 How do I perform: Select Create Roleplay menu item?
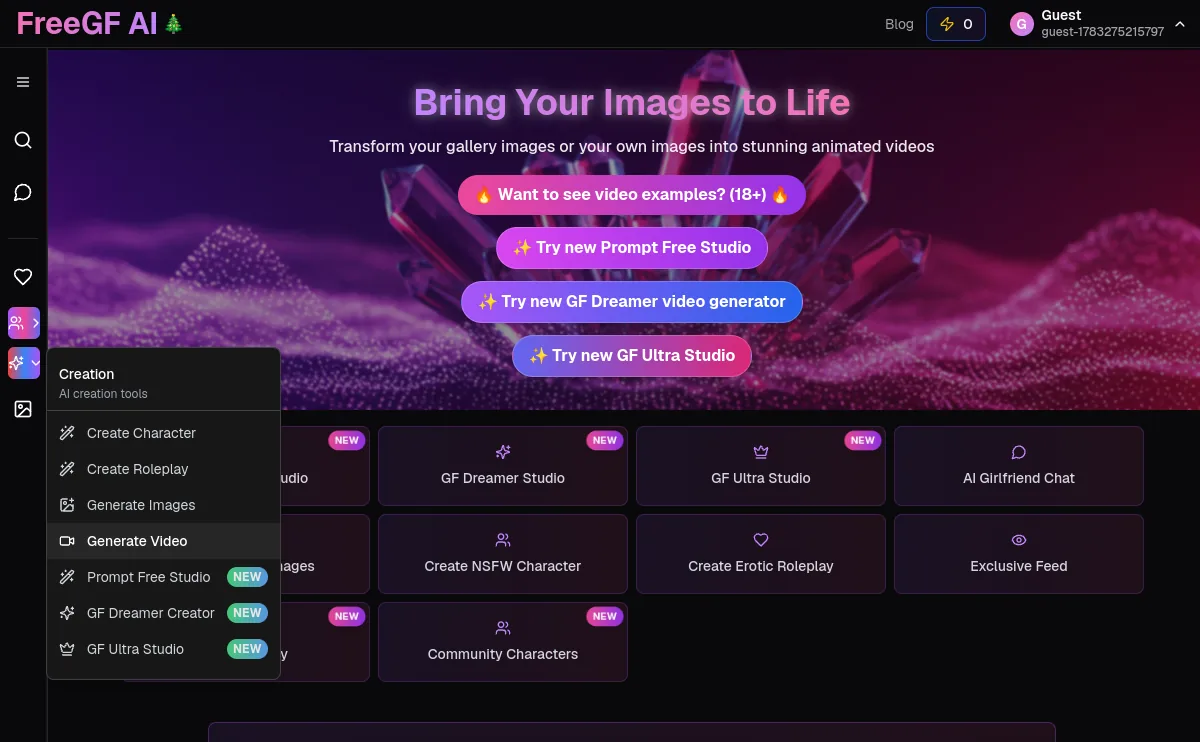click(x=163, y=469)
